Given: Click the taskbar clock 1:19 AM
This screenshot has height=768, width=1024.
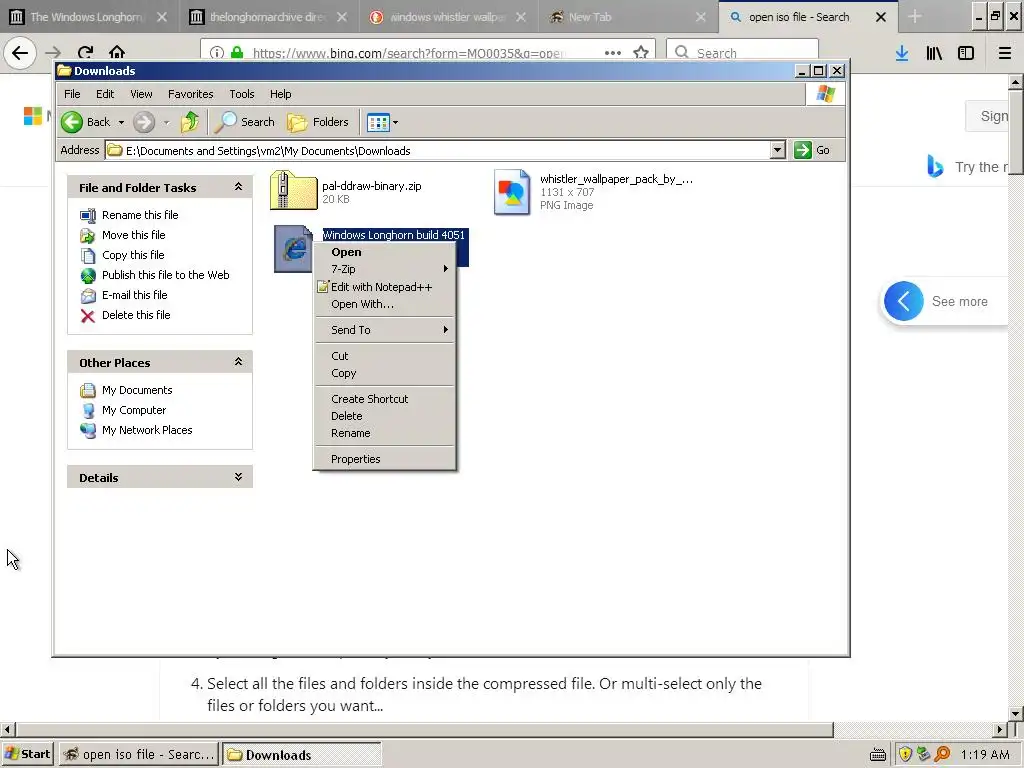Looking at the screenshot, I should pos(985,754).
